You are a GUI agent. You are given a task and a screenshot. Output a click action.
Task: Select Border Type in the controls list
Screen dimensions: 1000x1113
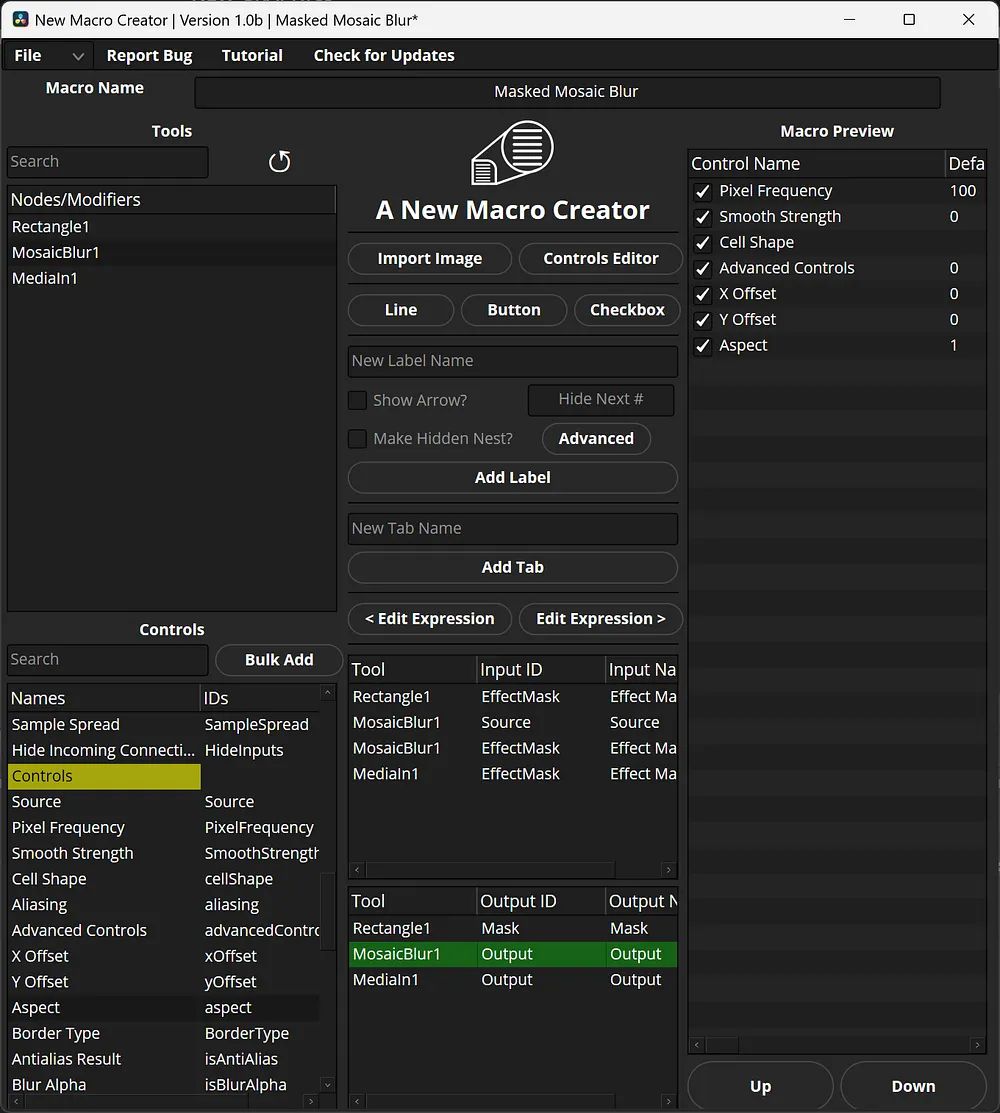coord(56,1034)
